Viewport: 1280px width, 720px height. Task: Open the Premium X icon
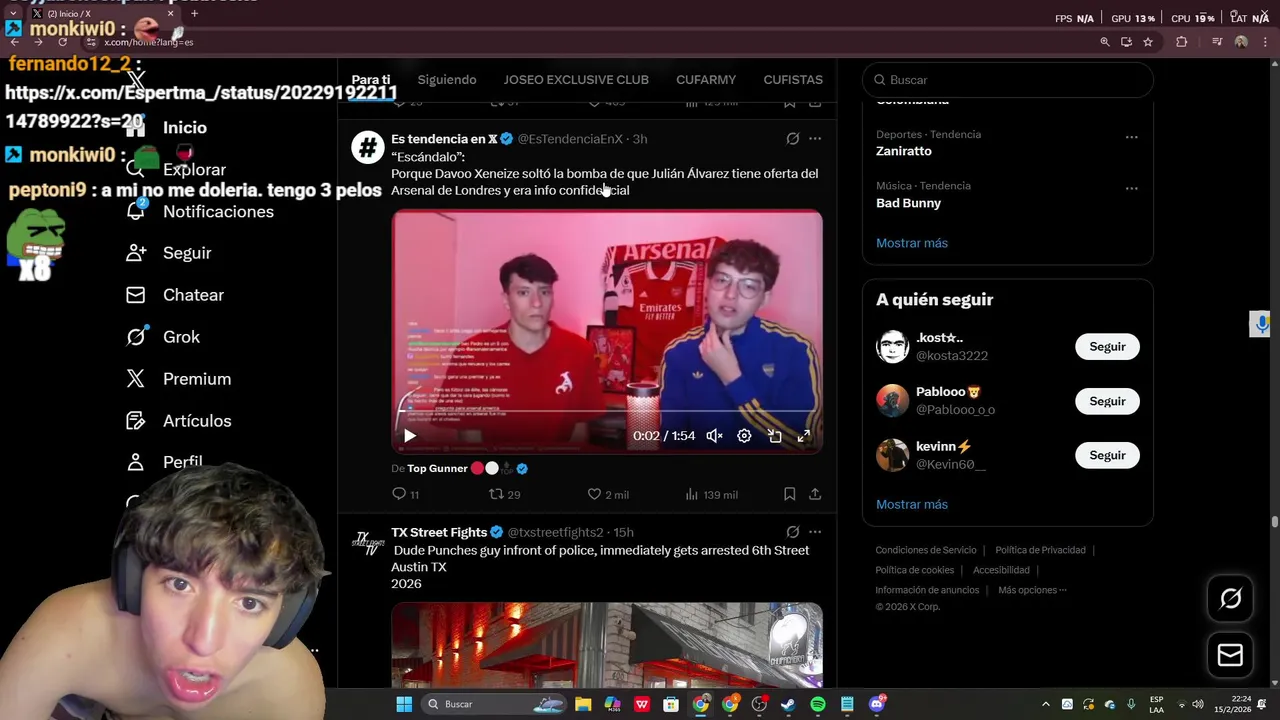coord(136,379)
